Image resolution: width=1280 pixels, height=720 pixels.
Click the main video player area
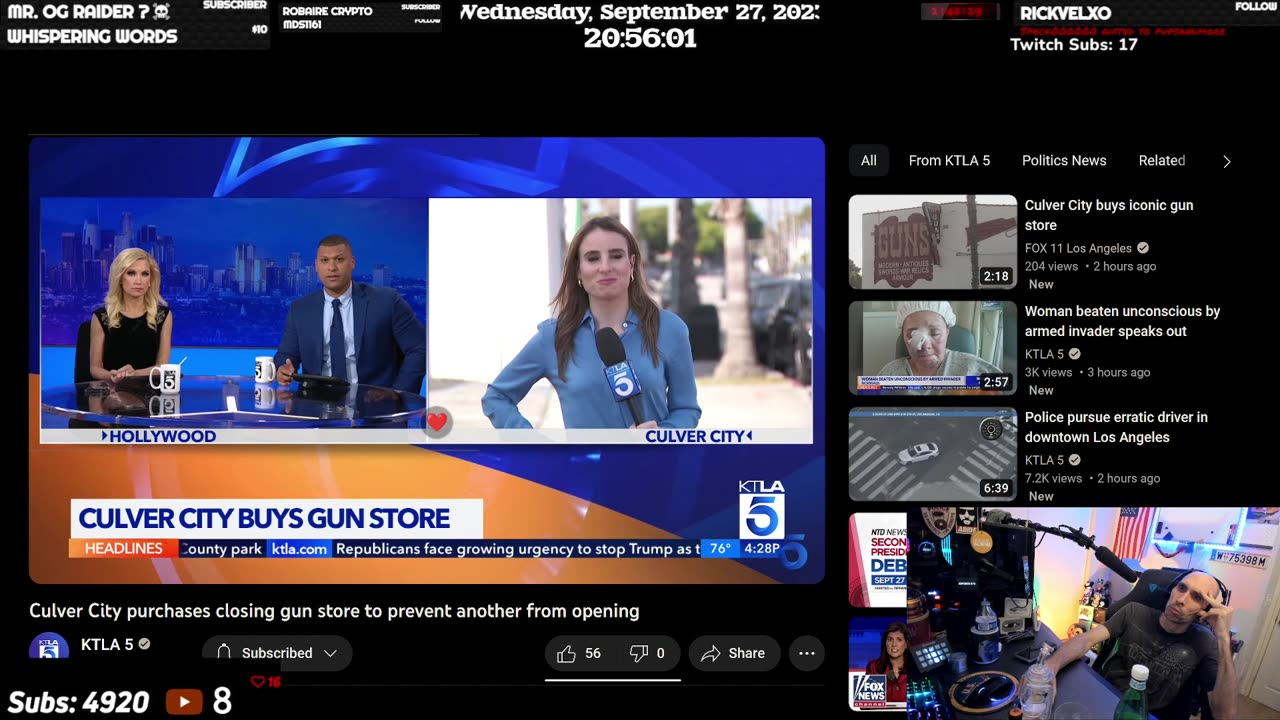click(427, 360)
